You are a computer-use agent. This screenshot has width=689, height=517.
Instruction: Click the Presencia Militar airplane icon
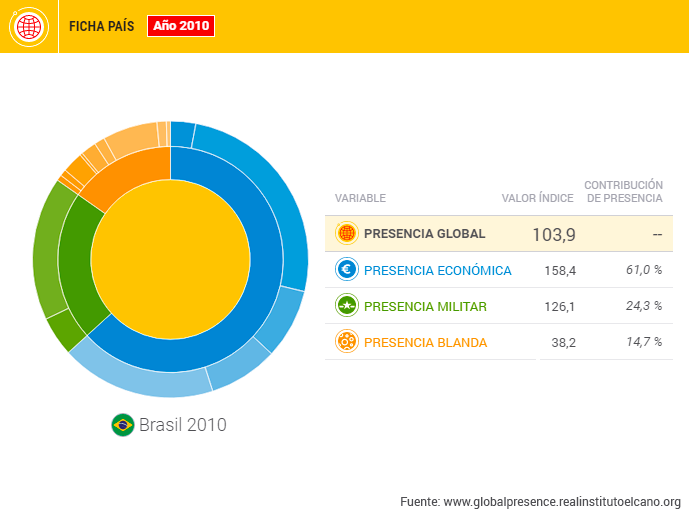(347, 306)
